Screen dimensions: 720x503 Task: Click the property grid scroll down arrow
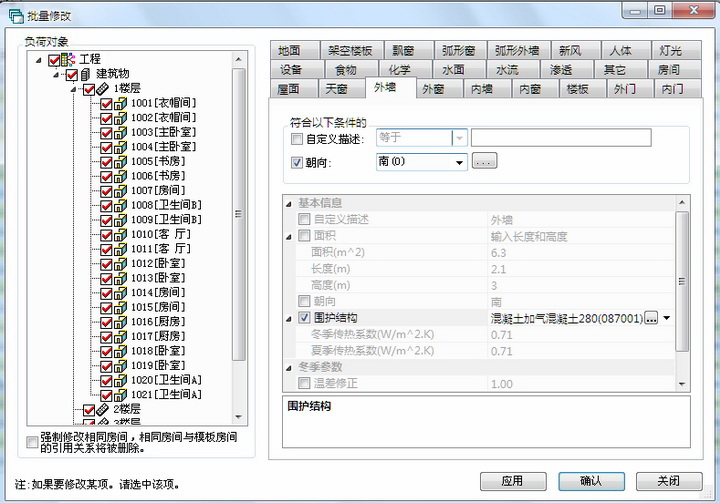tap(682, 384)
